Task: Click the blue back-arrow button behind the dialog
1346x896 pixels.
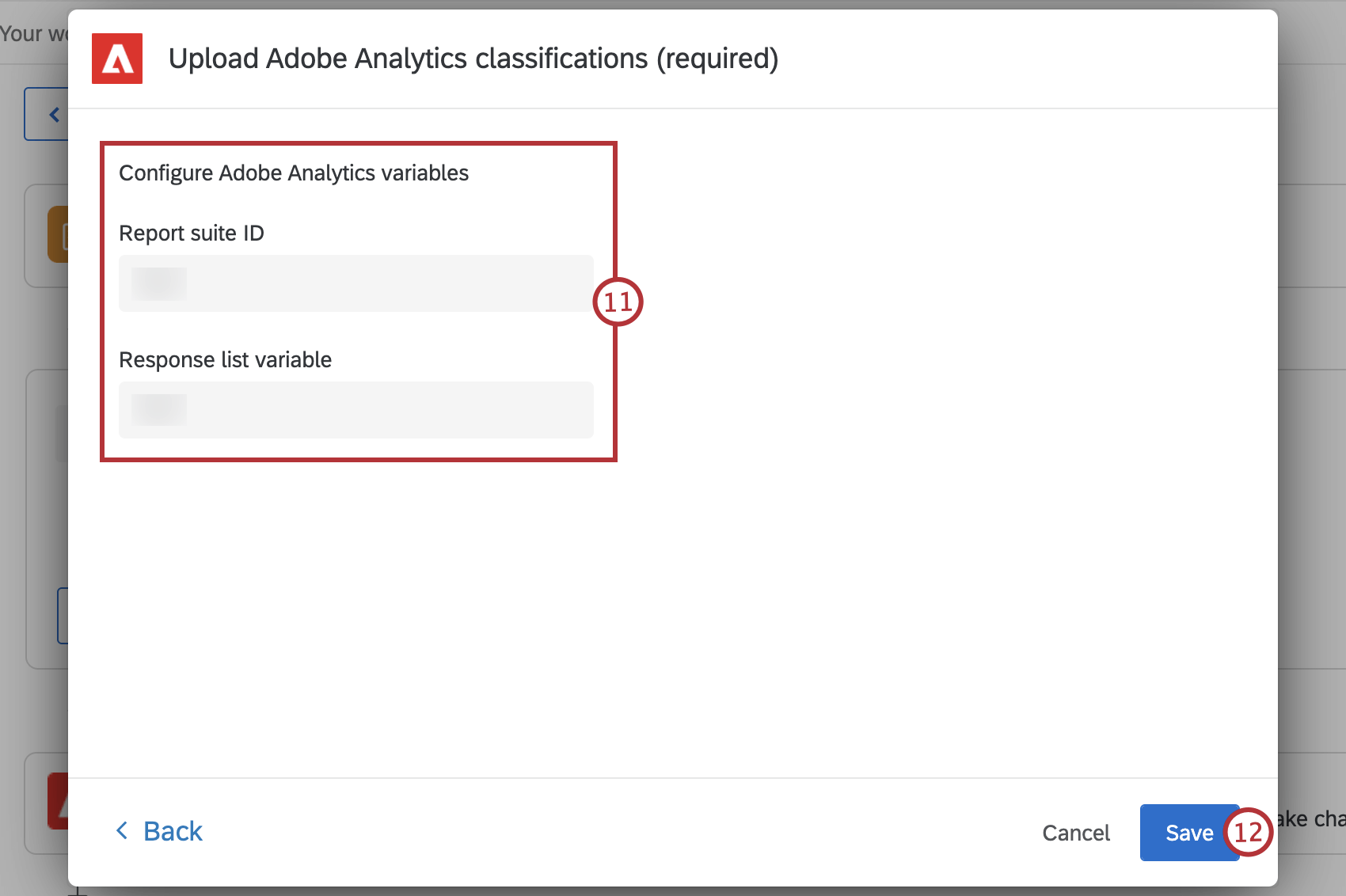Action: point(53,113)
